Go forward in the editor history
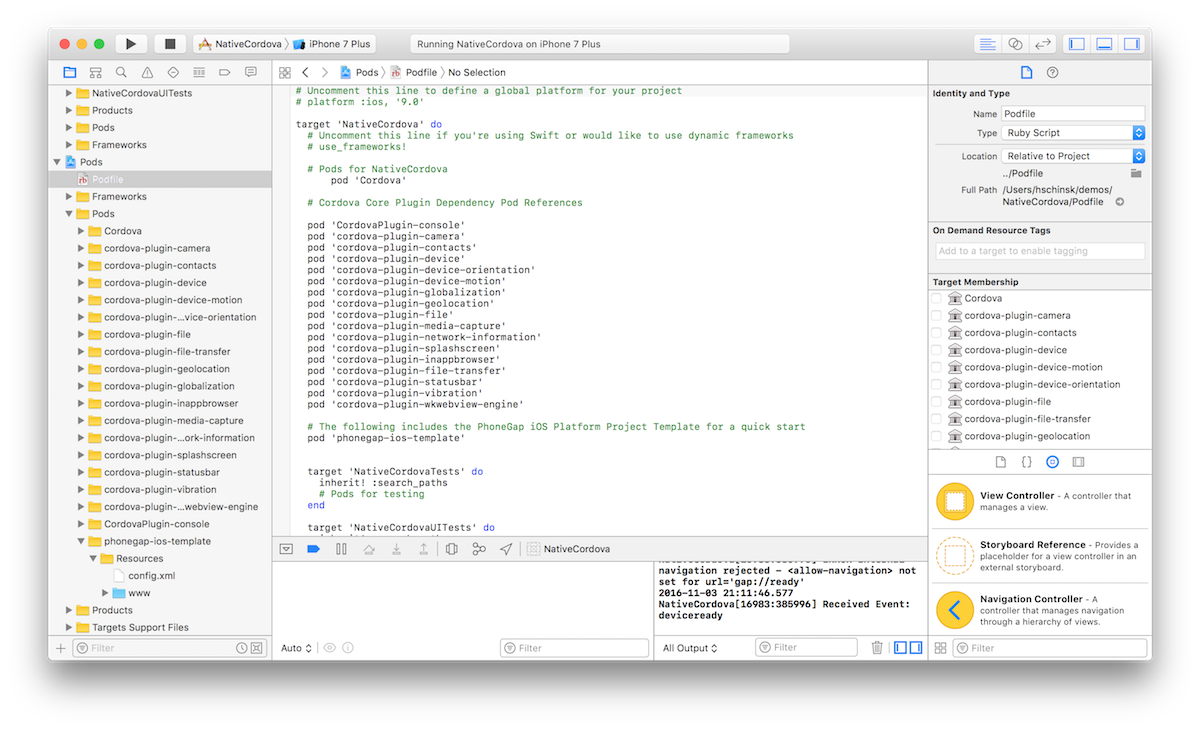This screenshot has height=729, width=1200. (x=325, y=72)
